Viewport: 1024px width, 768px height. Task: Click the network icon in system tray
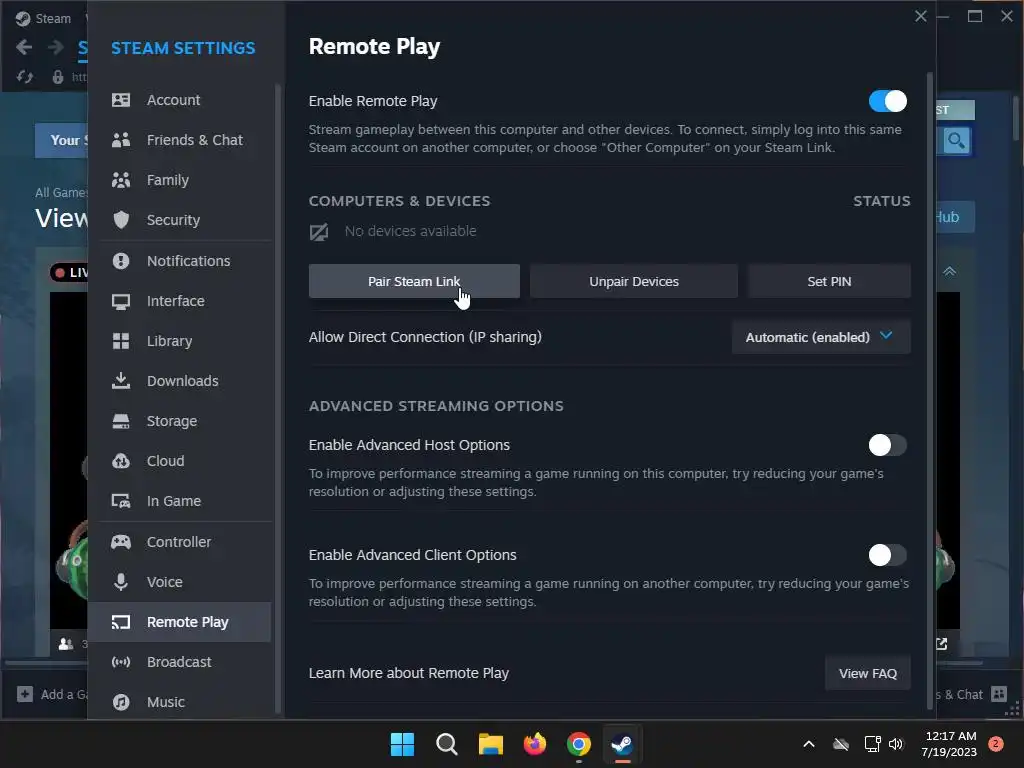(872, 744)
